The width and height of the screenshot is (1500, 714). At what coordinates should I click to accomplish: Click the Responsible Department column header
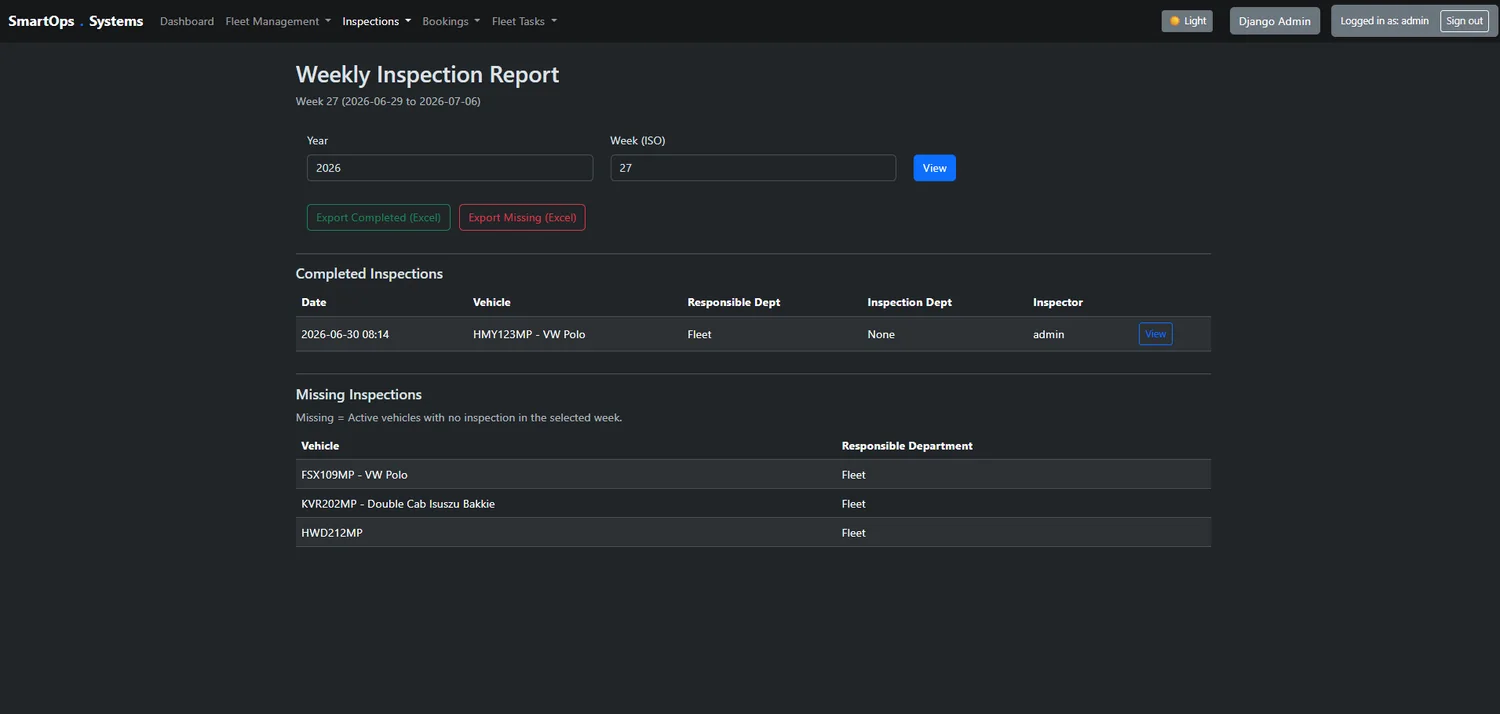pos(907,446)
